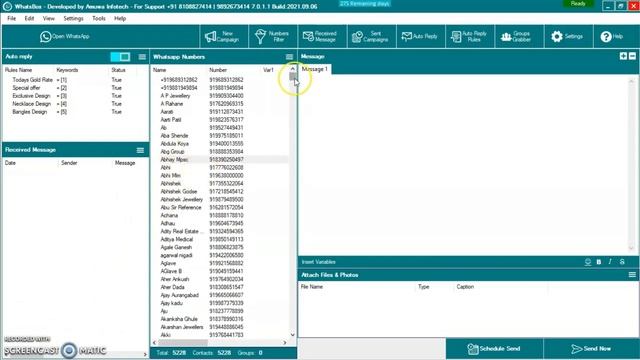Open the File menu

point(11,18)
